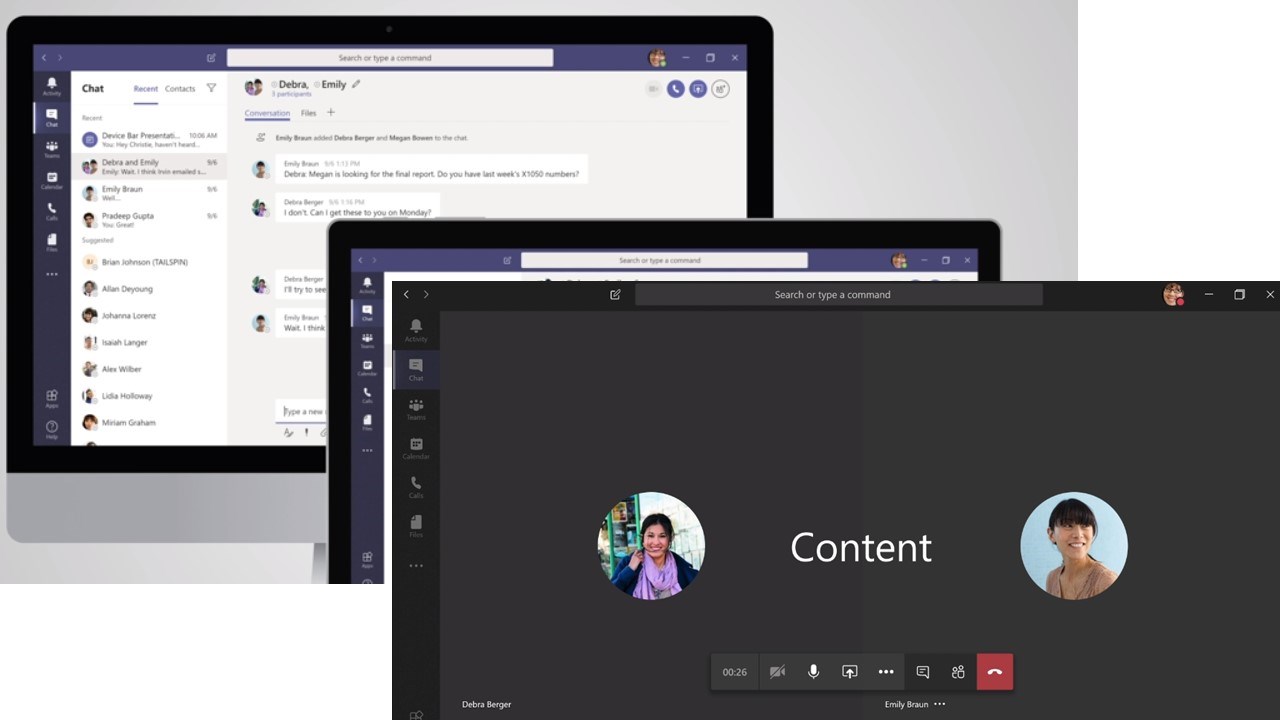The image size is (1280, 720).
Task: Open Files in the dark call window sidebar
Action: tap(416, 526)
